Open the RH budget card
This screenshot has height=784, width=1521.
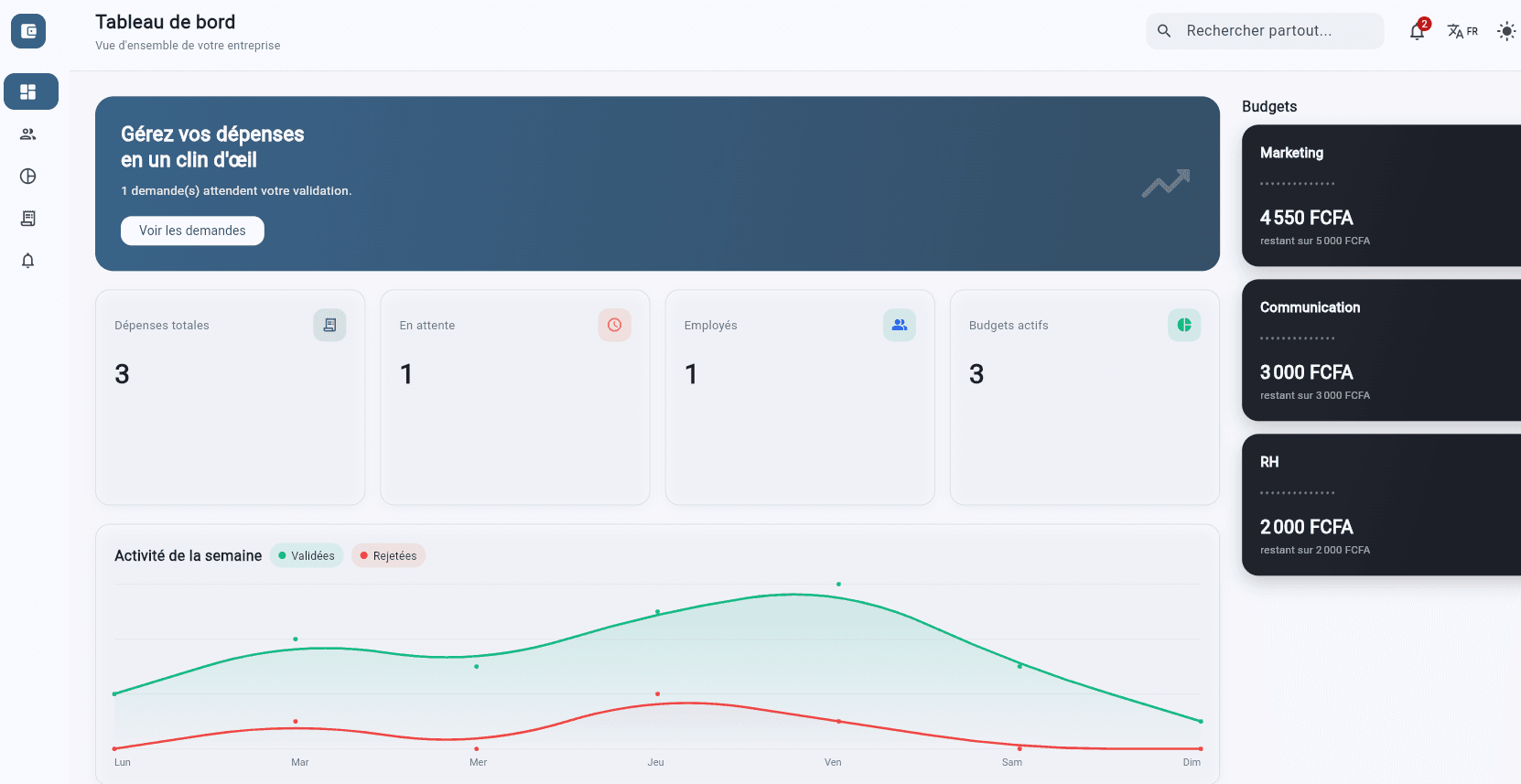click(x=1381, y=505)
